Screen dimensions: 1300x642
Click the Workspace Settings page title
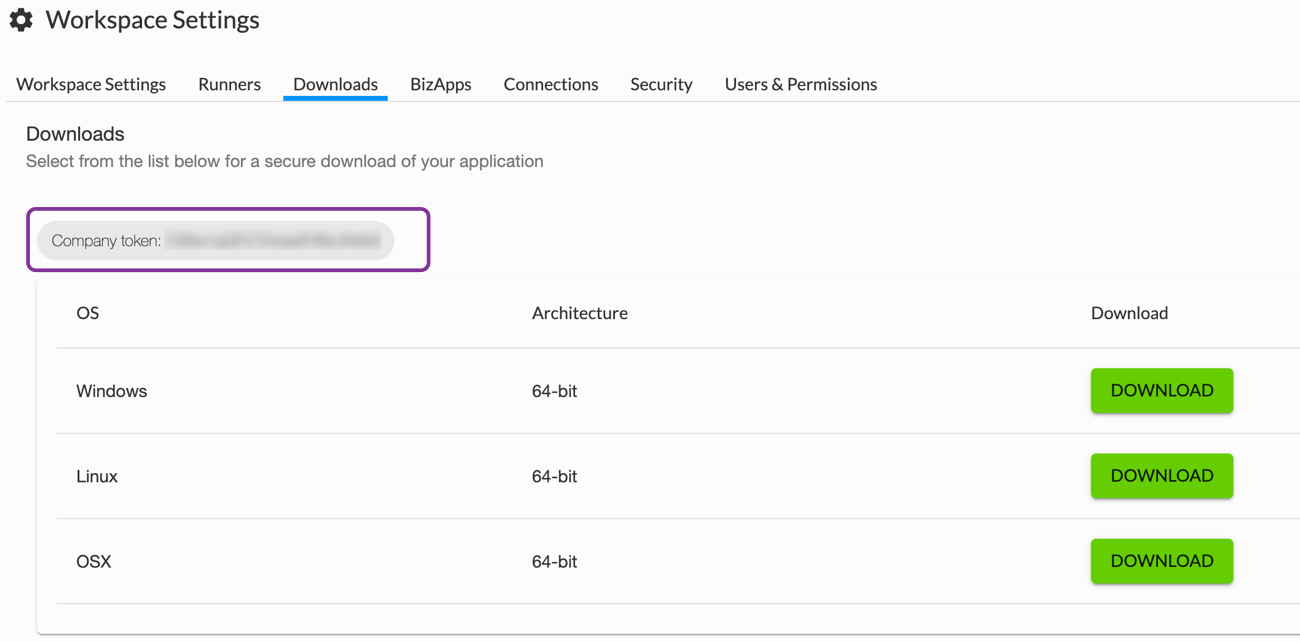point(153,20)
